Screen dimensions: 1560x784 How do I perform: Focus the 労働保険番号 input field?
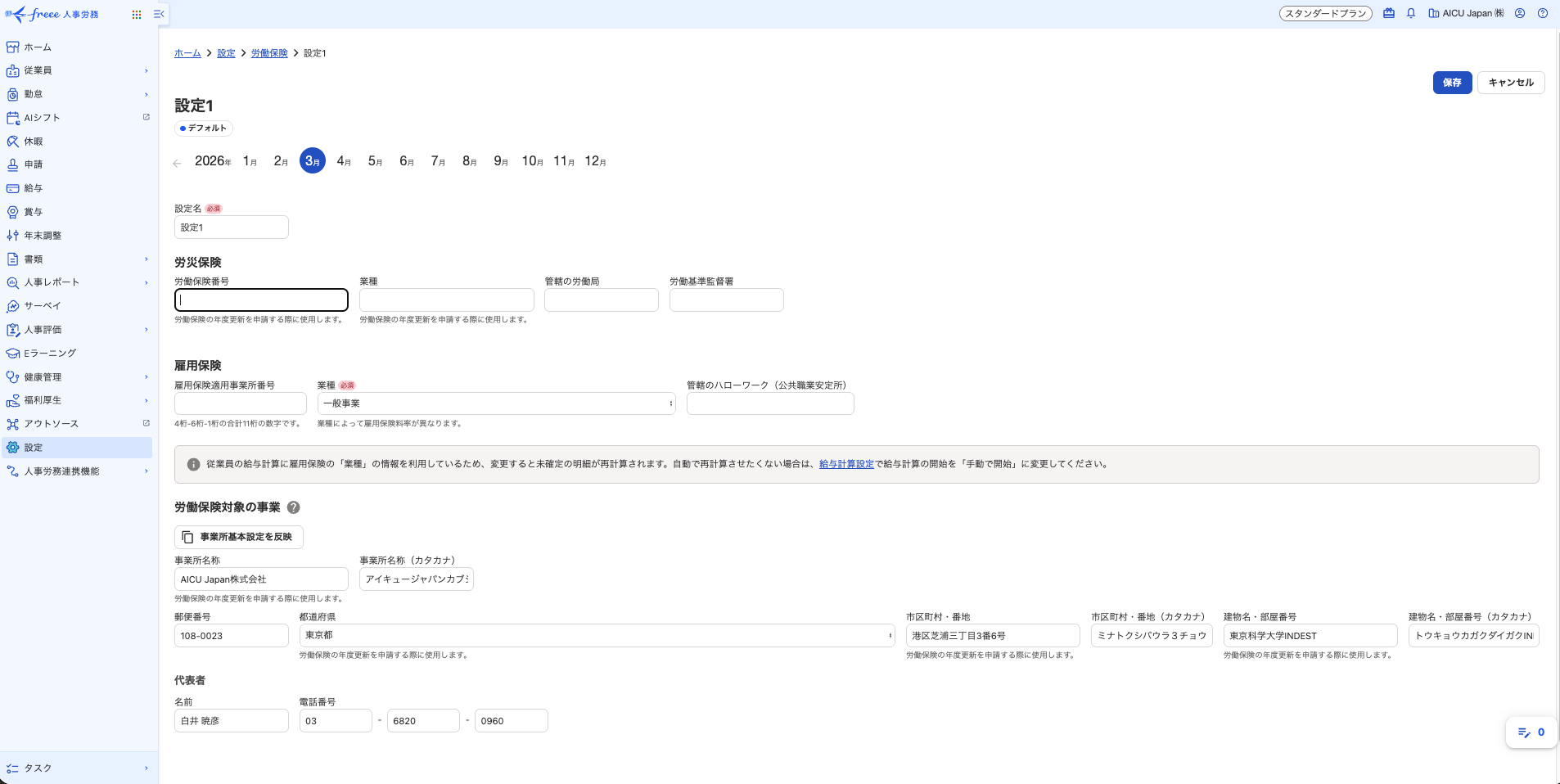point(261,300)
